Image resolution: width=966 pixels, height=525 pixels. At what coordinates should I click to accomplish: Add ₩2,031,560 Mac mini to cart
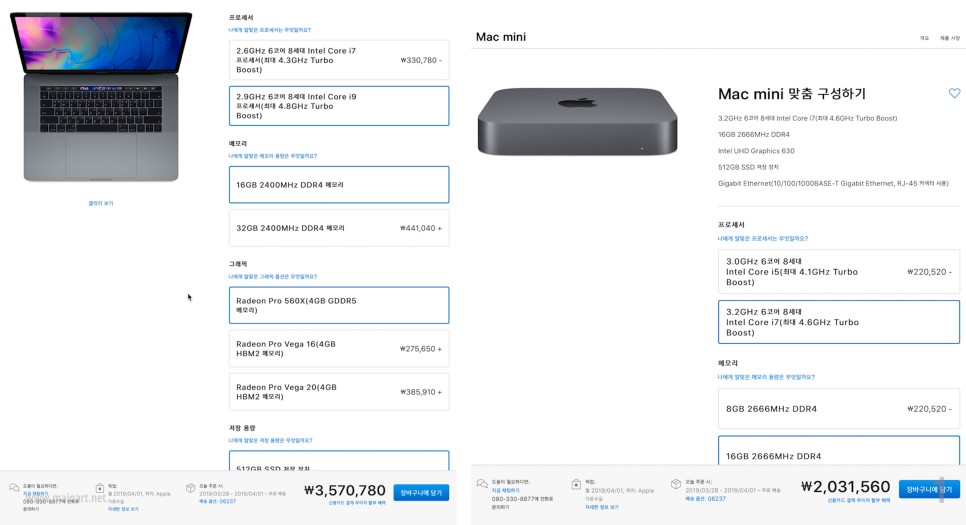929,489
